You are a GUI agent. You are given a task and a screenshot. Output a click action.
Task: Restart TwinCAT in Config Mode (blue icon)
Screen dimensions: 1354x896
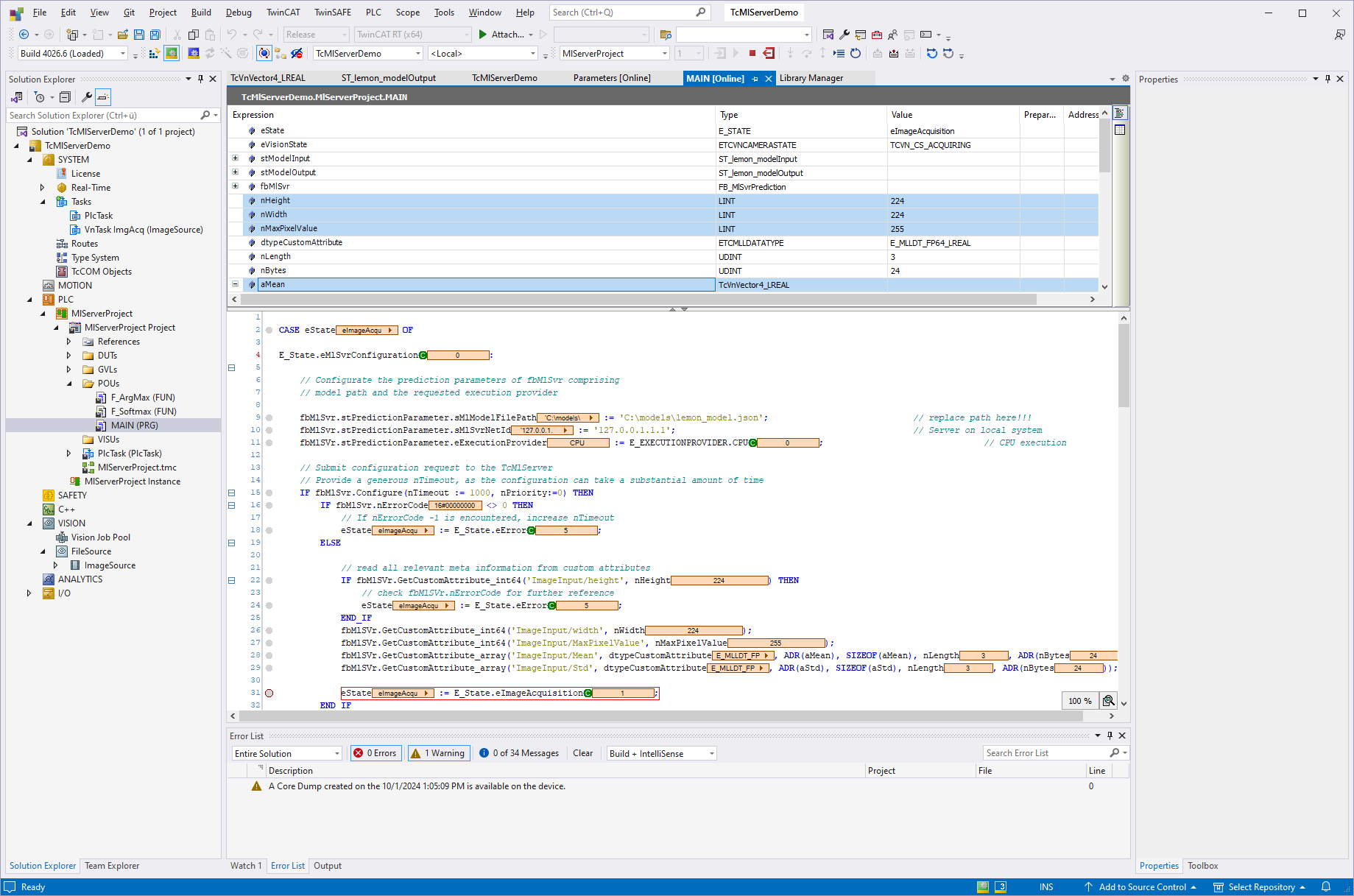pos(194,54)
